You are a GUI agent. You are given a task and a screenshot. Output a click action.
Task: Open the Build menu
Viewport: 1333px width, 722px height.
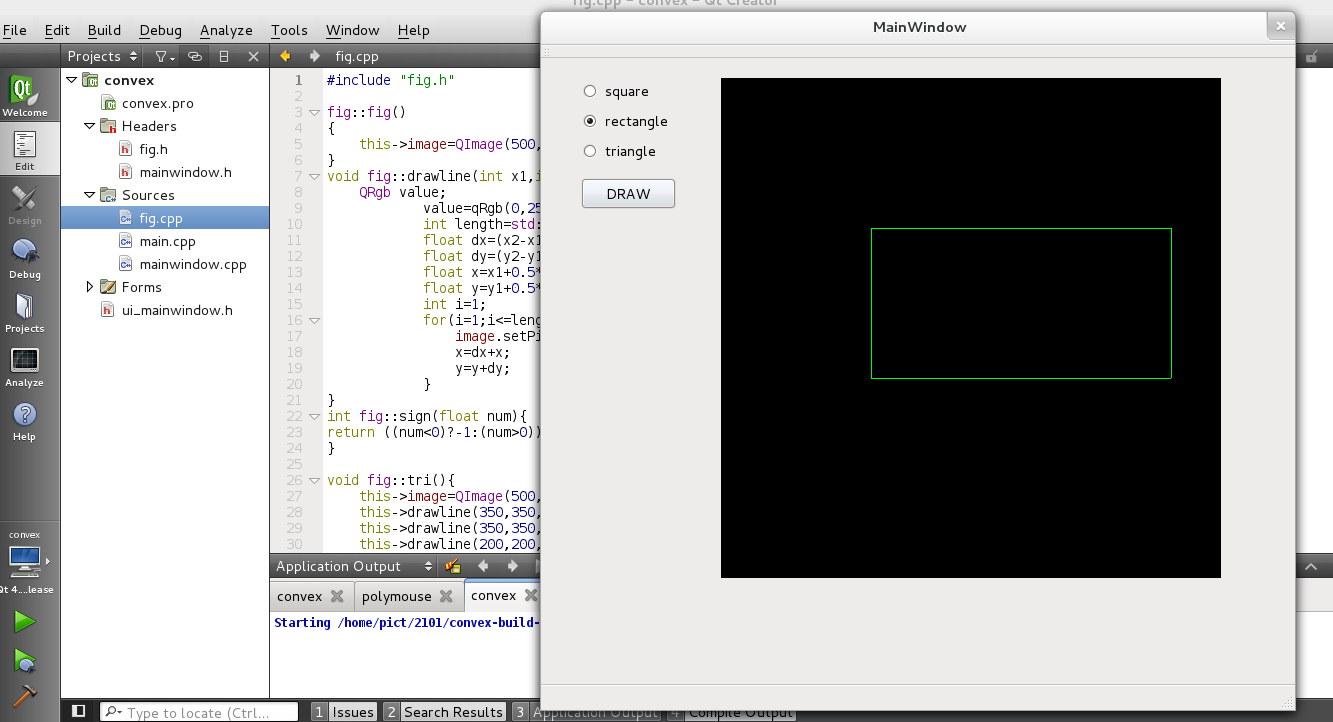coord(103,30)
